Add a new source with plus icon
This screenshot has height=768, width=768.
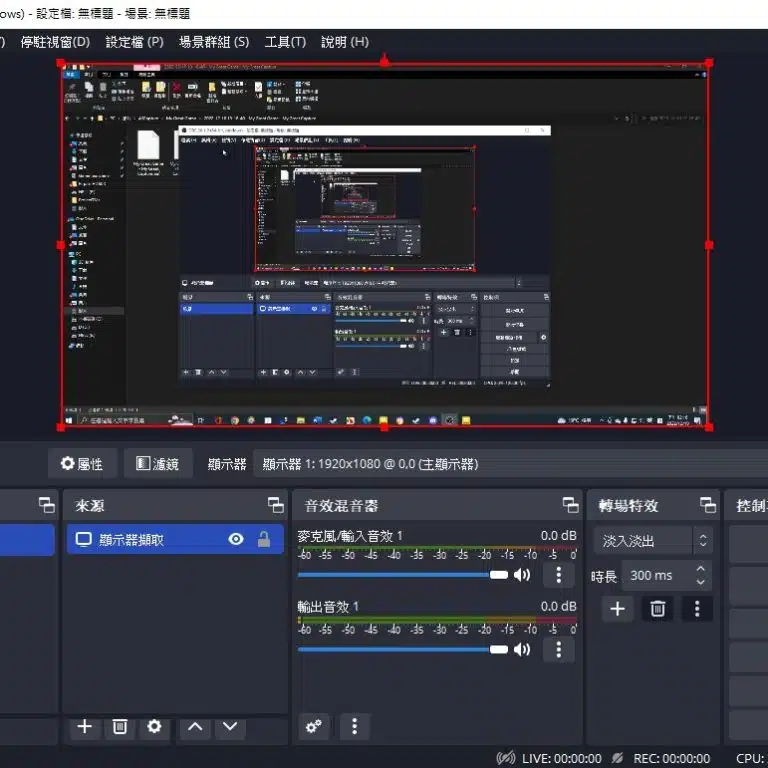[85, 727]
